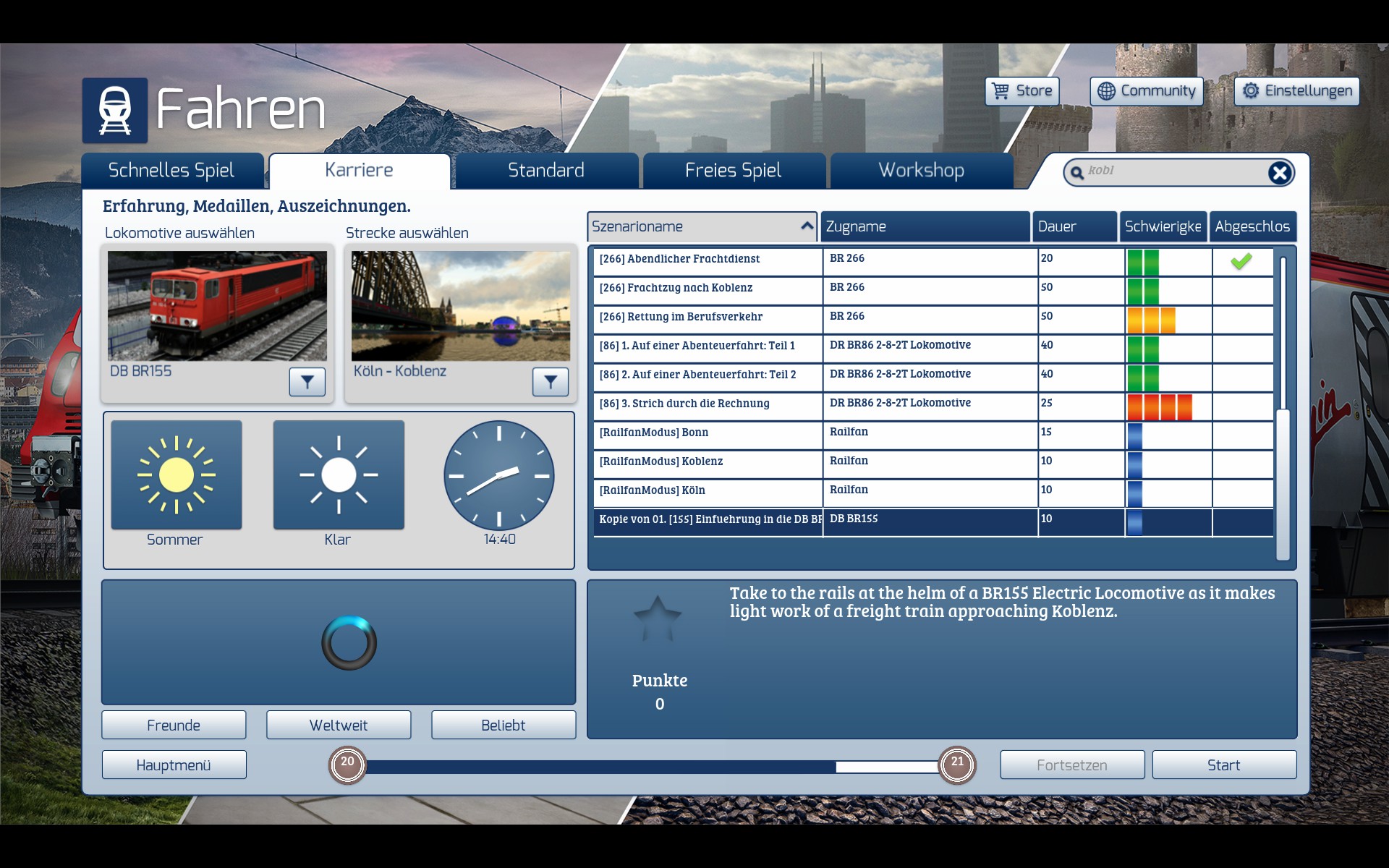The image size is (1389, 868).
Task: Switch to the Schnelles Spiel tab
Action: click(171, 171)
